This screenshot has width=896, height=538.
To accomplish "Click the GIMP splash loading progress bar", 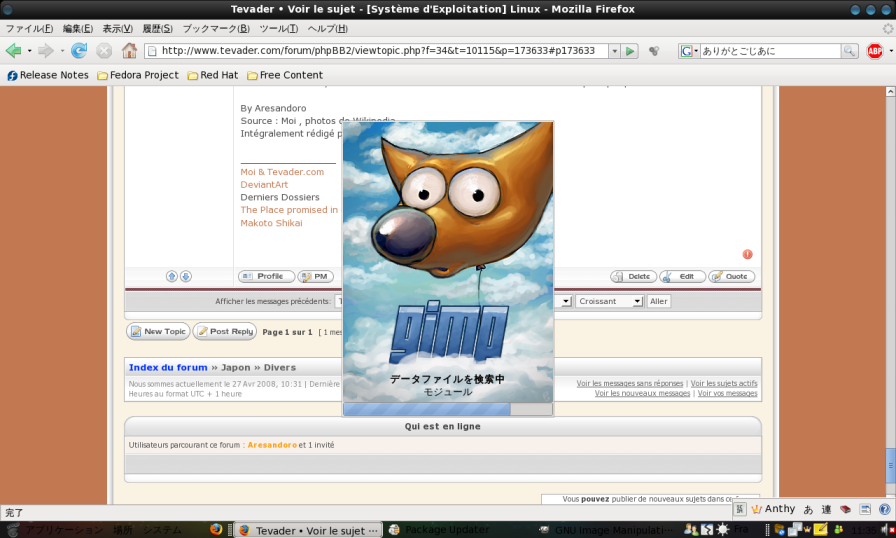I will point(448,409).
